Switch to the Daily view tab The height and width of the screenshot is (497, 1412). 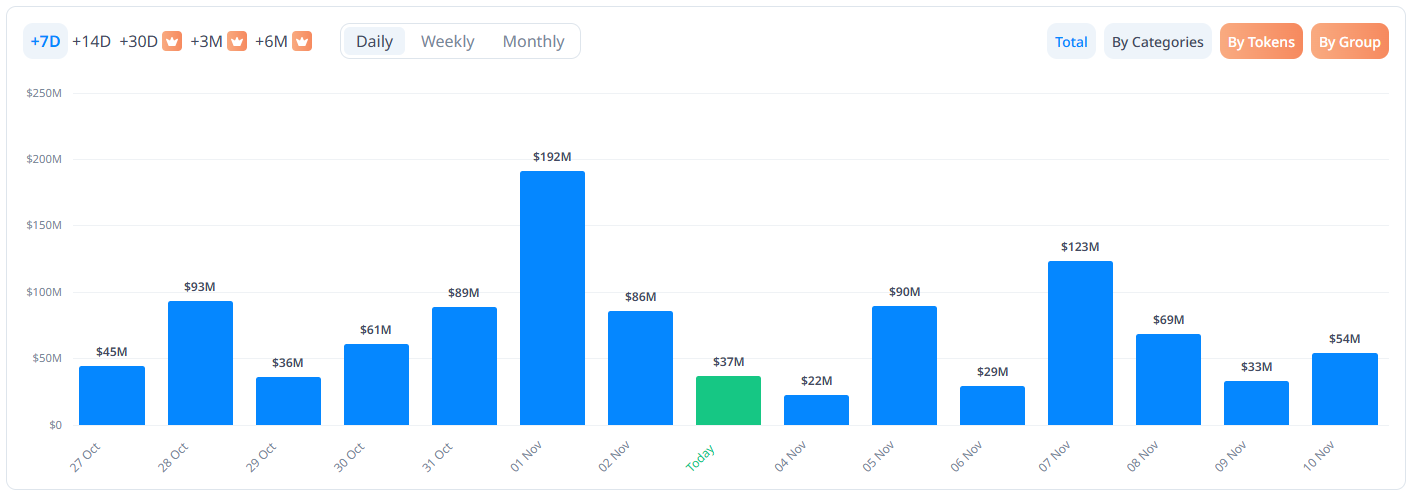point(374,41)
